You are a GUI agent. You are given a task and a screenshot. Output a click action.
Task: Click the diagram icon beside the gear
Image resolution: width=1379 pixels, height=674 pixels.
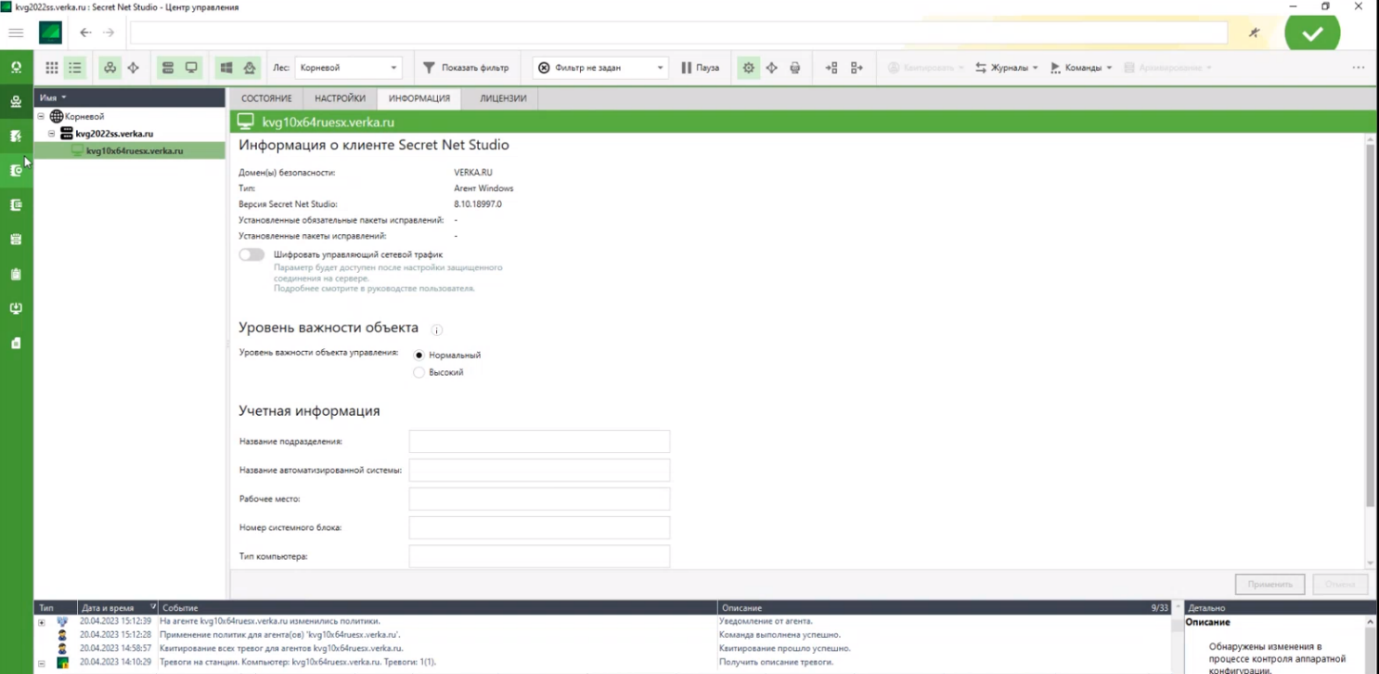(x=771, y=68)
